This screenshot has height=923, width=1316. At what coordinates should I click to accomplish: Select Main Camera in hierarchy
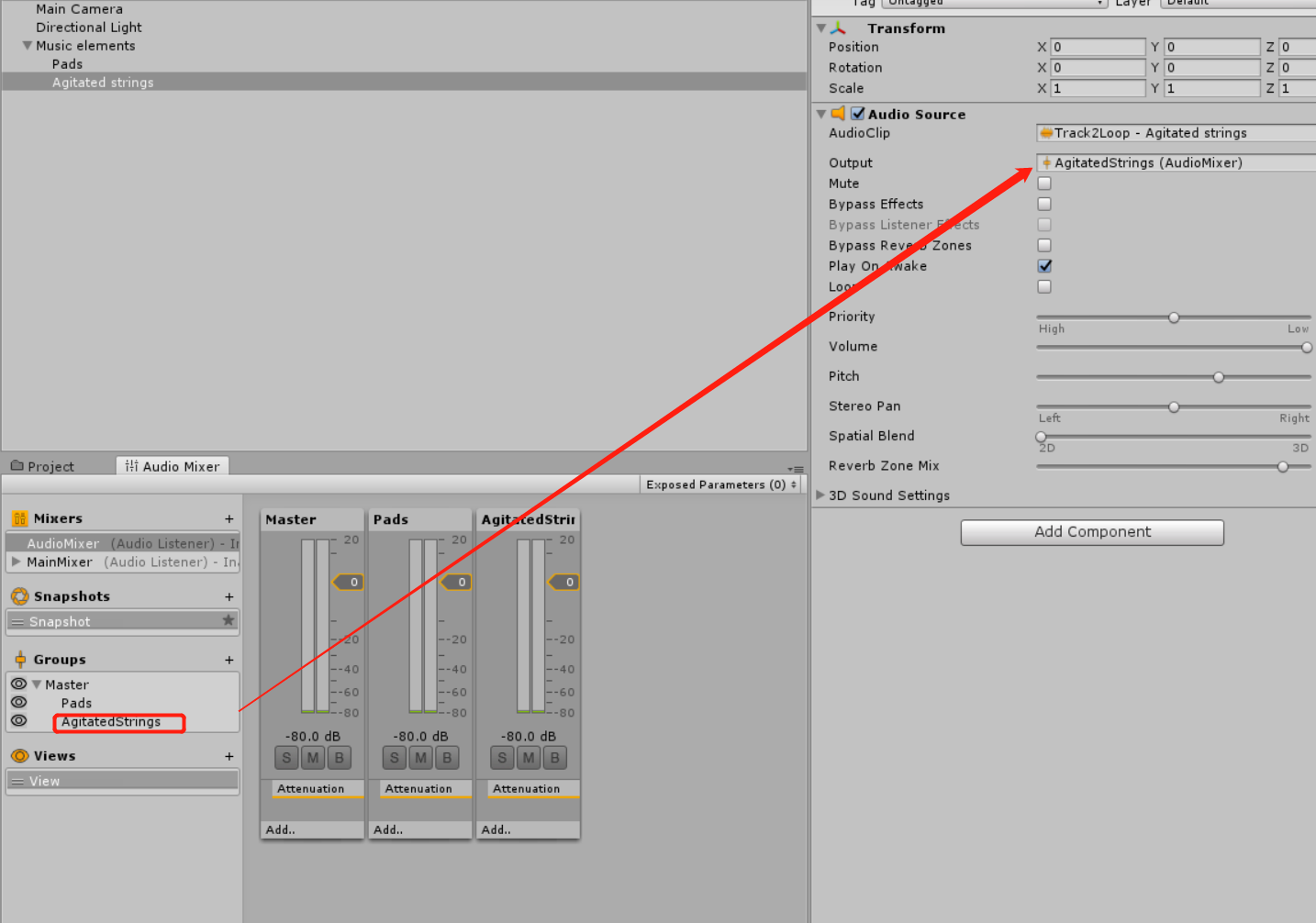tap(79, 9)
